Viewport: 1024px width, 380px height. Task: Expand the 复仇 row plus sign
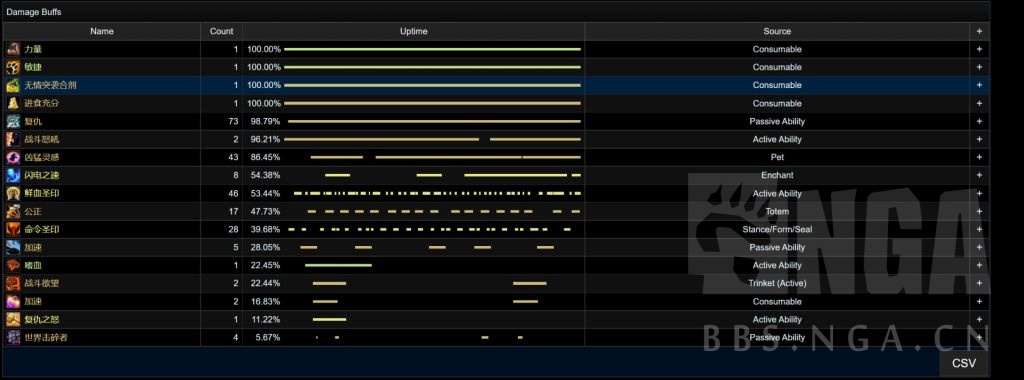pos(979,121)
